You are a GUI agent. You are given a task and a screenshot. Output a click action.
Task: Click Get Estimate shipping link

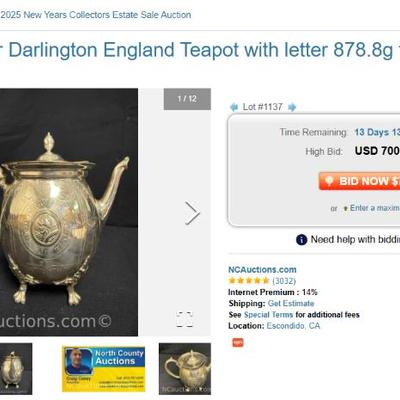pyautogui.click(x=291, y=303)
